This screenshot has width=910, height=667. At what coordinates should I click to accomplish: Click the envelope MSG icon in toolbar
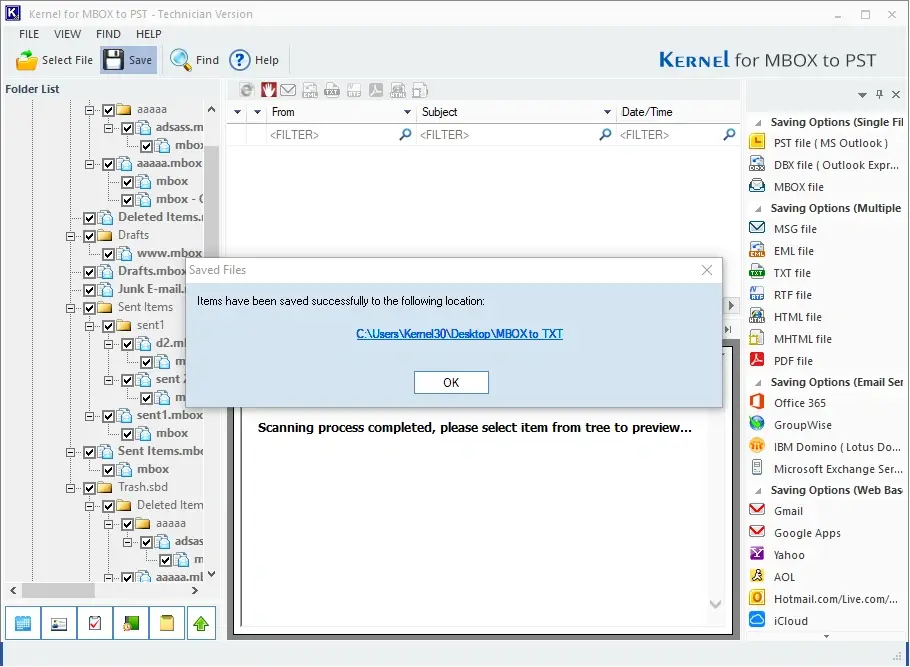click(288, 90)
